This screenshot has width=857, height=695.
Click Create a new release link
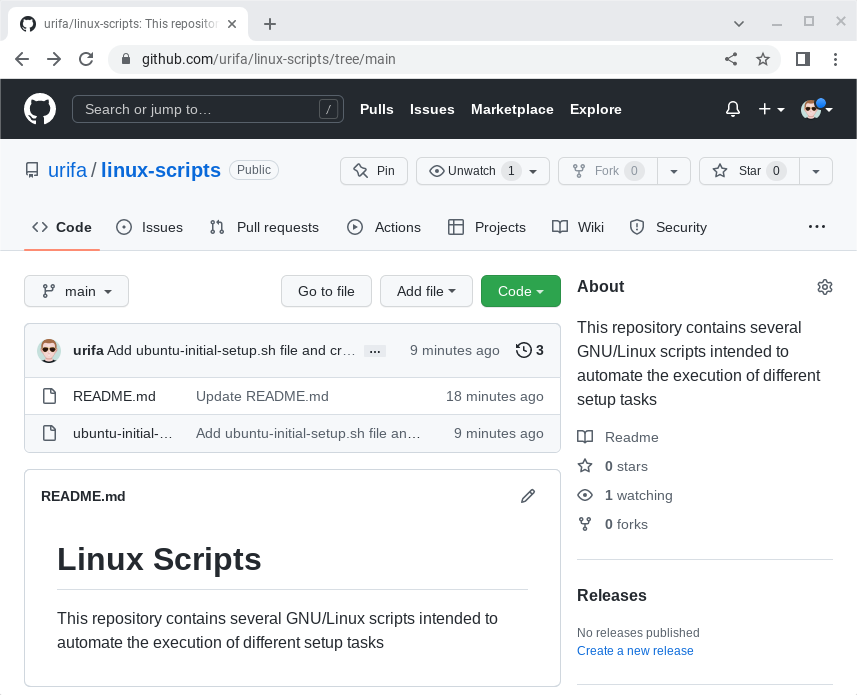coord(635,651)
